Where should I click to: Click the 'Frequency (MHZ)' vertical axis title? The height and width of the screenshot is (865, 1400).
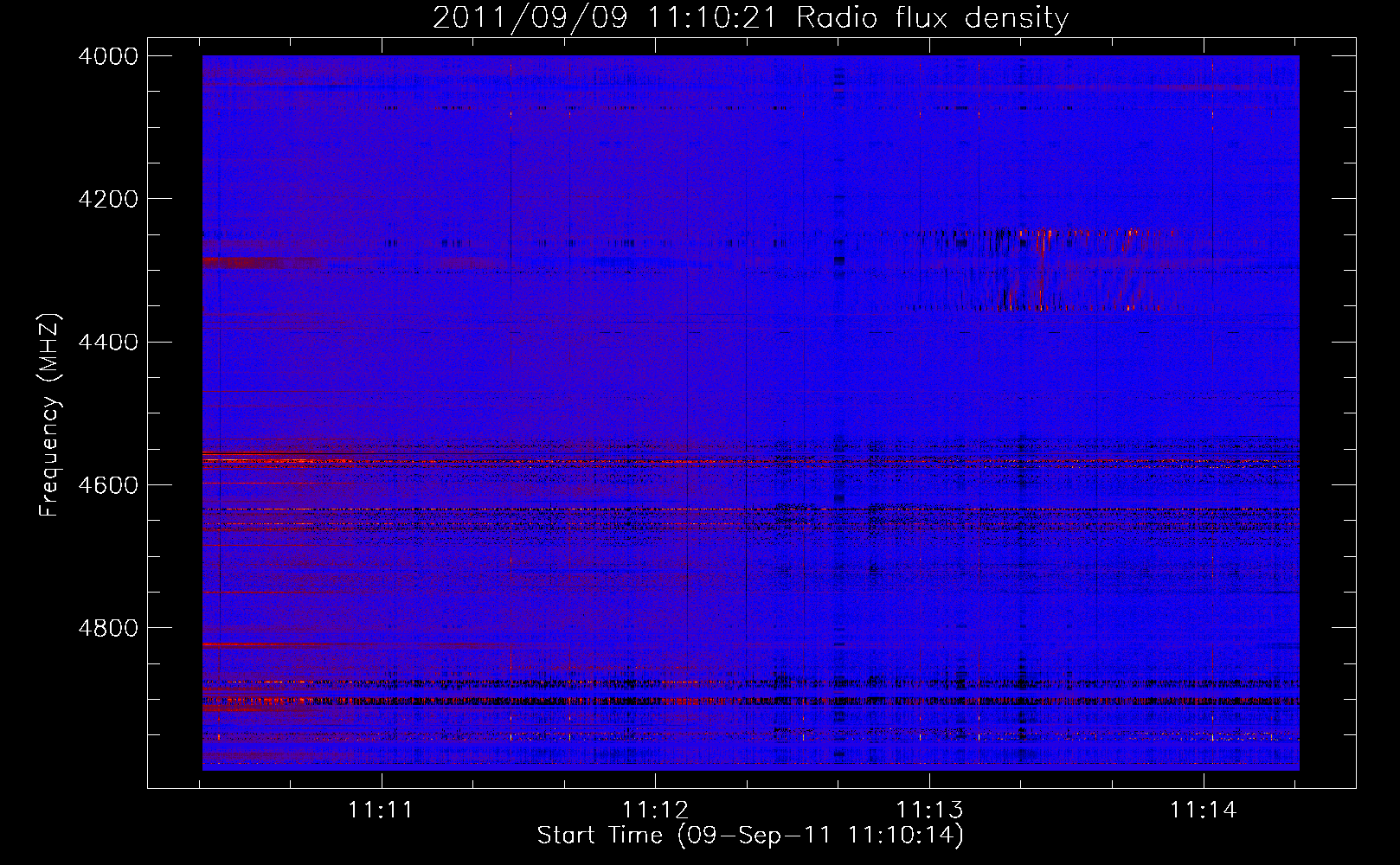pyautogui.click(x=50, y=415)
